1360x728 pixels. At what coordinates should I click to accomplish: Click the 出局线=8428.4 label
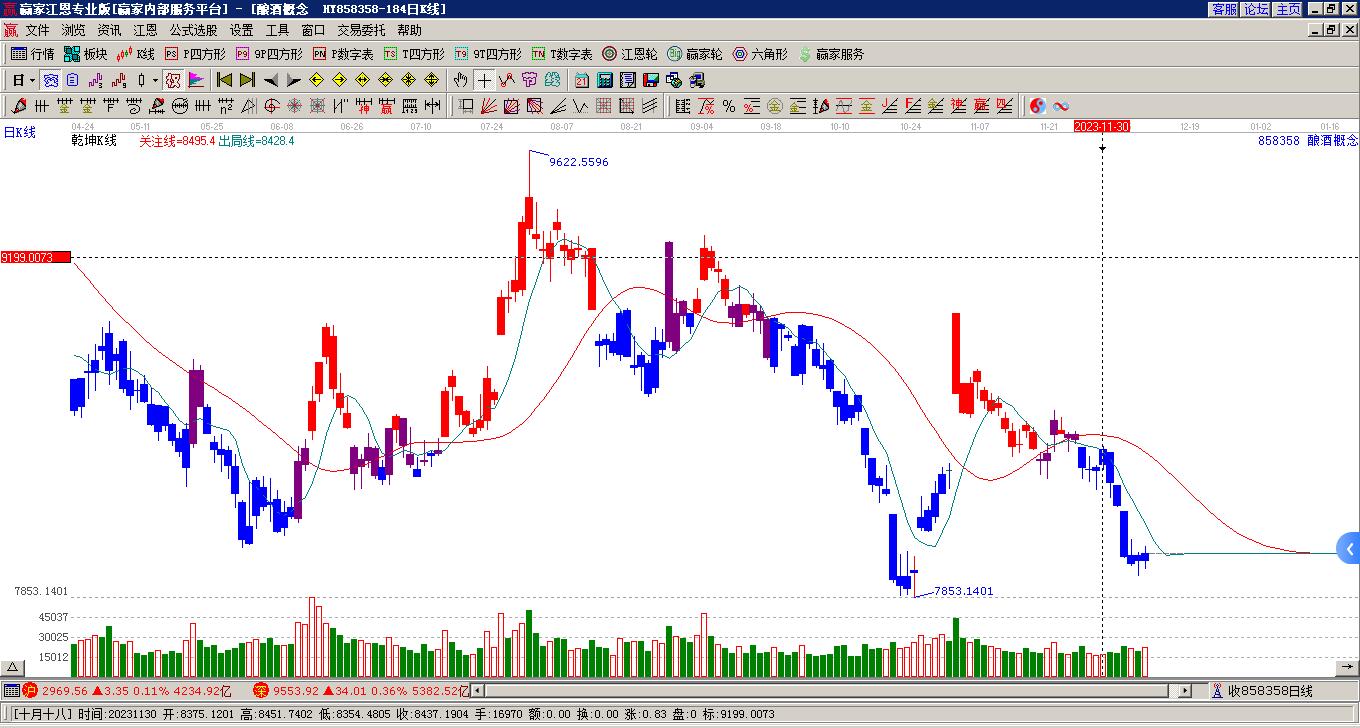coord(256,141)
